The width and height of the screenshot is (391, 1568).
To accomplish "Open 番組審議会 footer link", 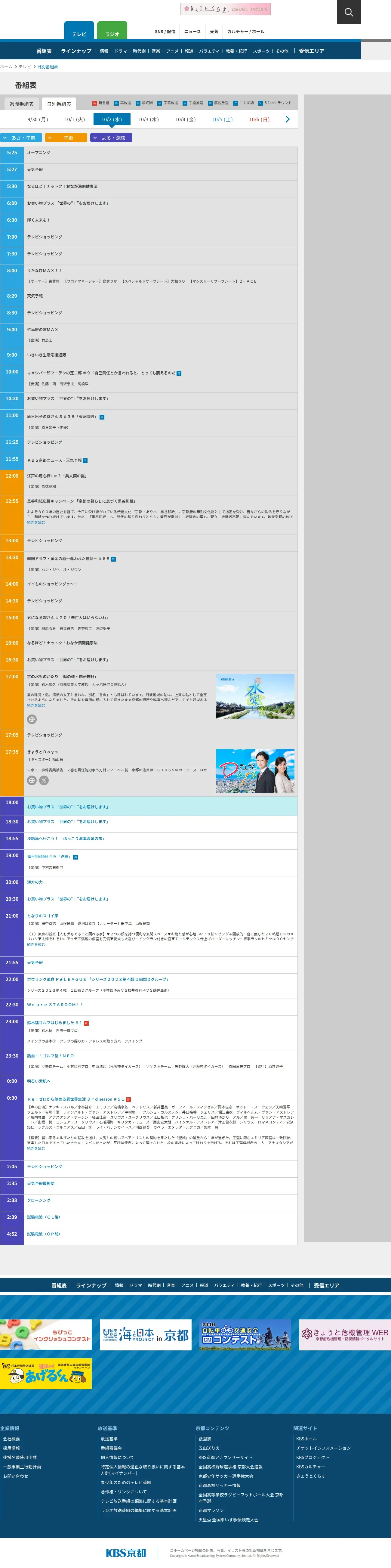I will click(x=111, y=1448).
